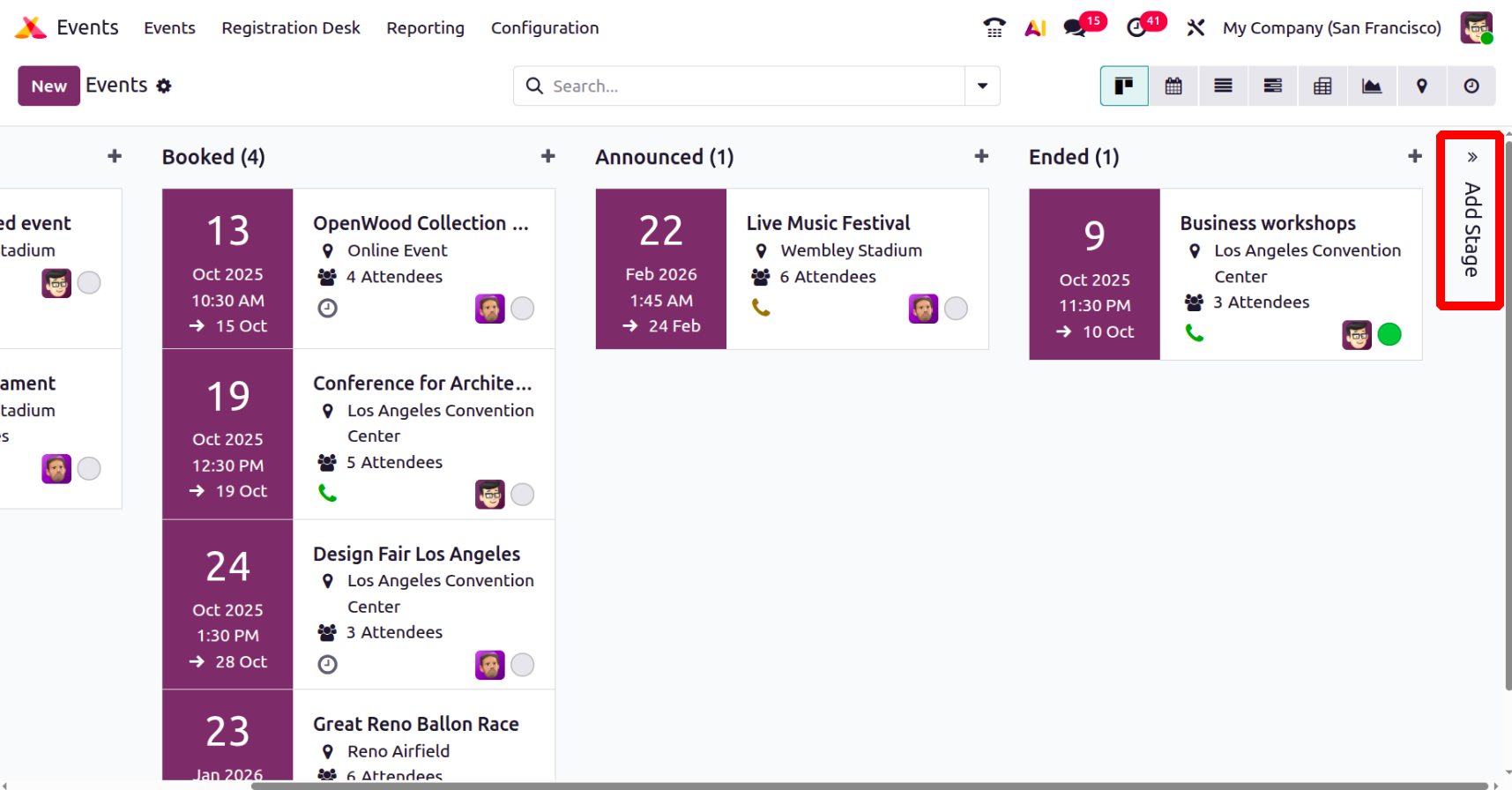Open the Reporting menu
Screen dimensions: 1512x790
(425, 28)
